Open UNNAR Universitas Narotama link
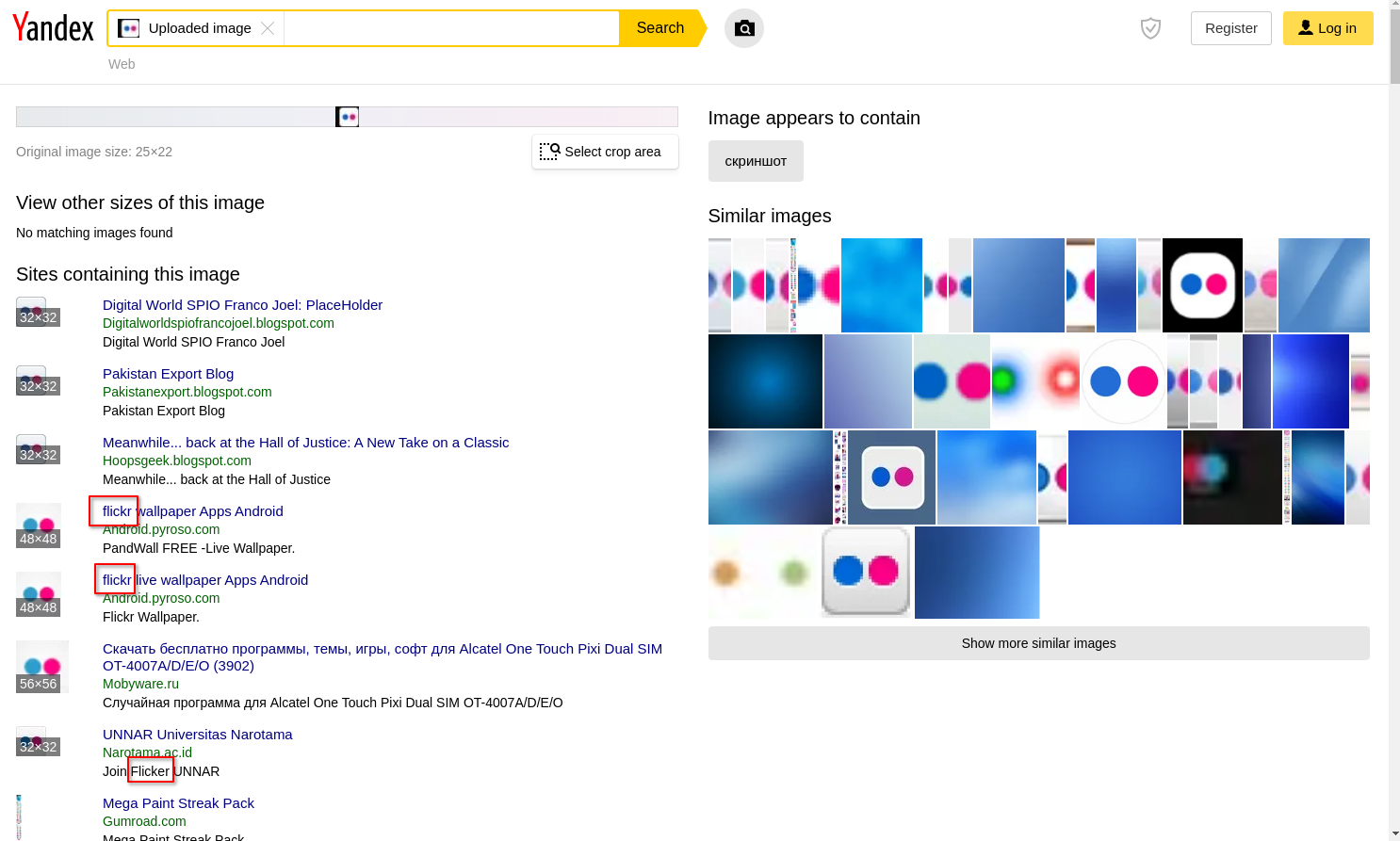Screen dimensions: 1400x841 pos(197,735)
